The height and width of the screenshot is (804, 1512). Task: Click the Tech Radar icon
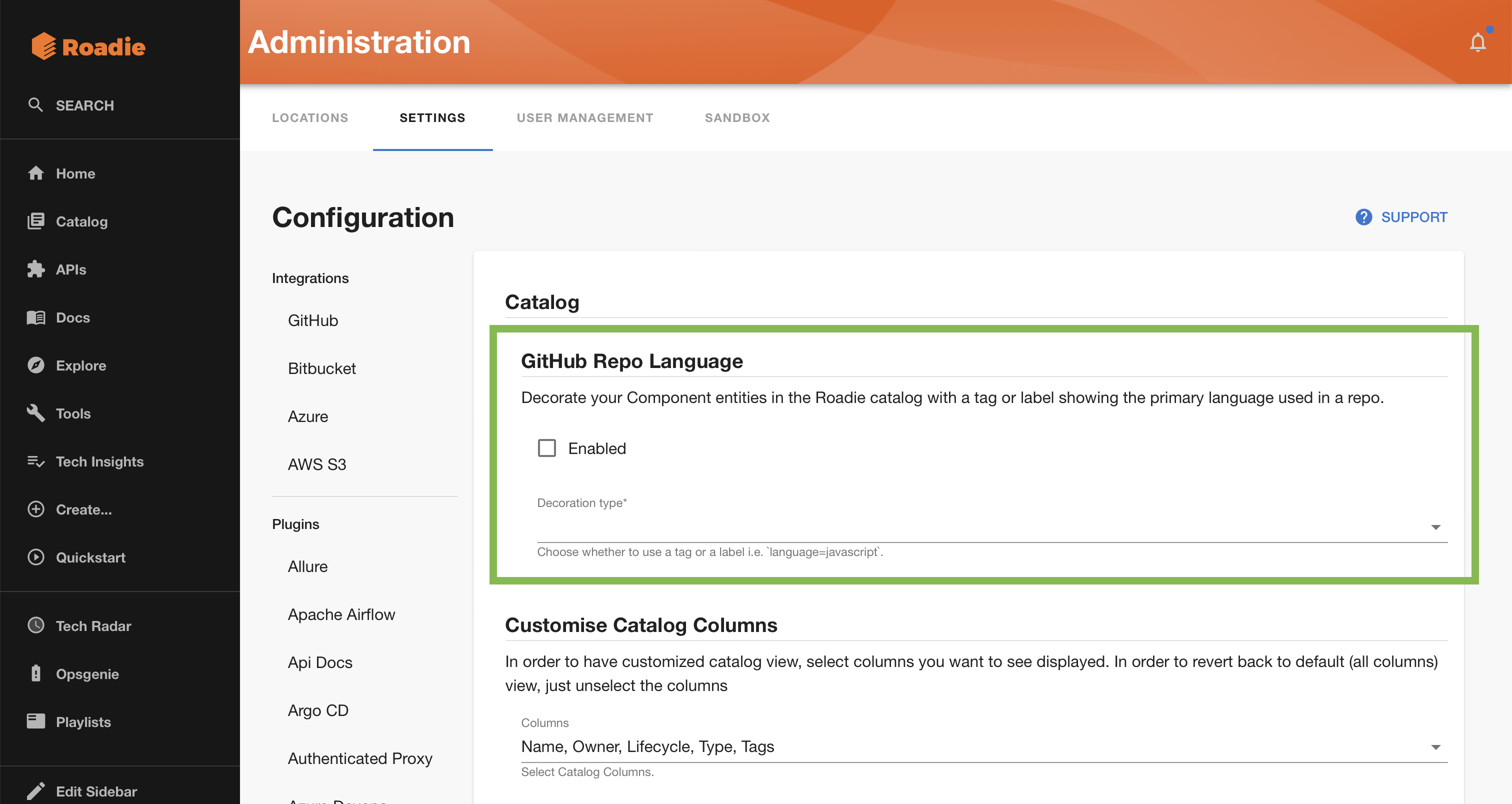tap(34, 625)
